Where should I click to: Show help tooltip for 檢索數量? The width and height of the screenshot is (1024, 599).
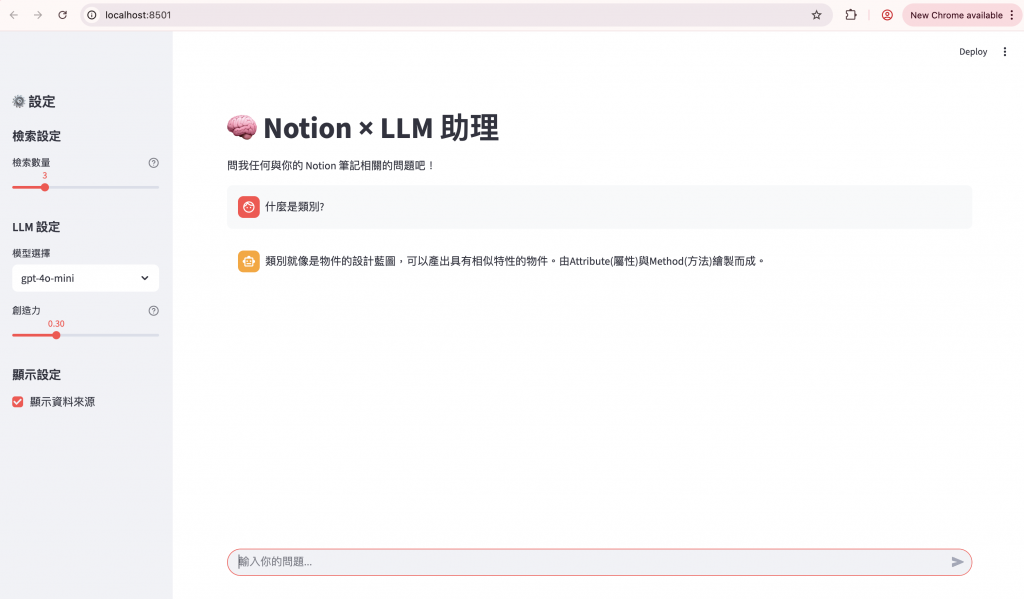point(153,163)
